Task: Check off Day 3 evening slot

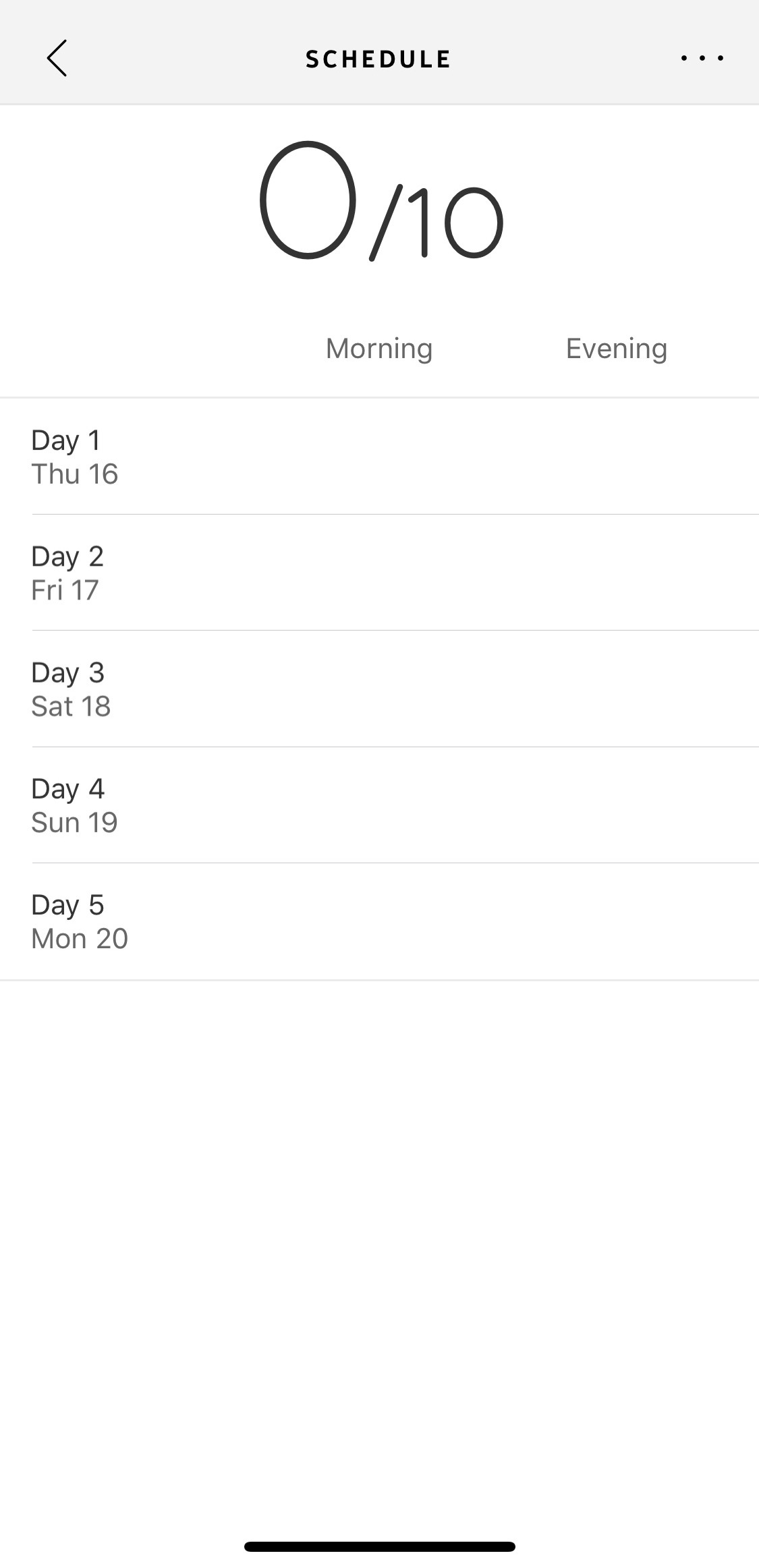Action: [617, 689]
